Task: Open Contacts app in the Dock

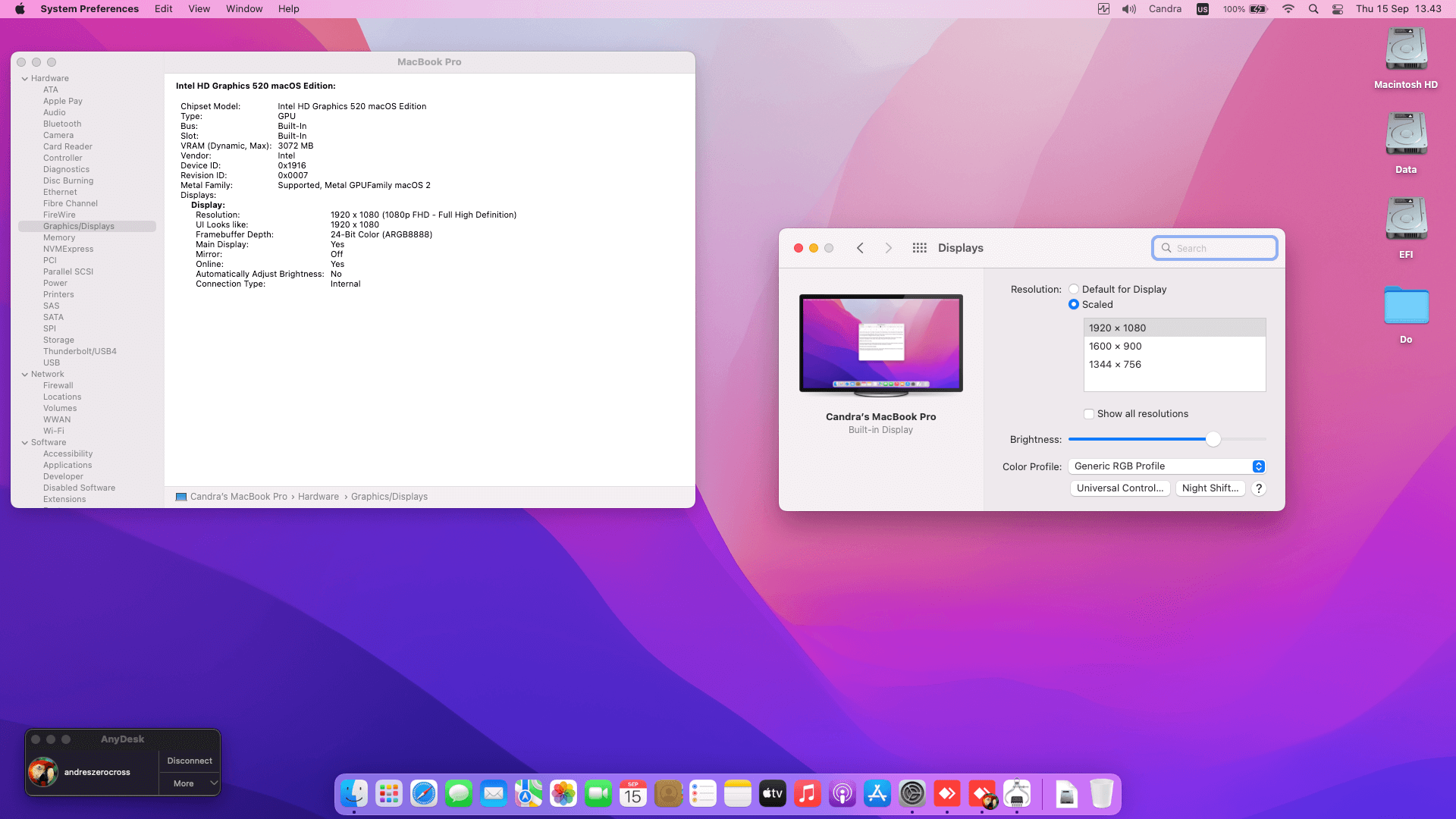Action: click(x=668, y=794)
